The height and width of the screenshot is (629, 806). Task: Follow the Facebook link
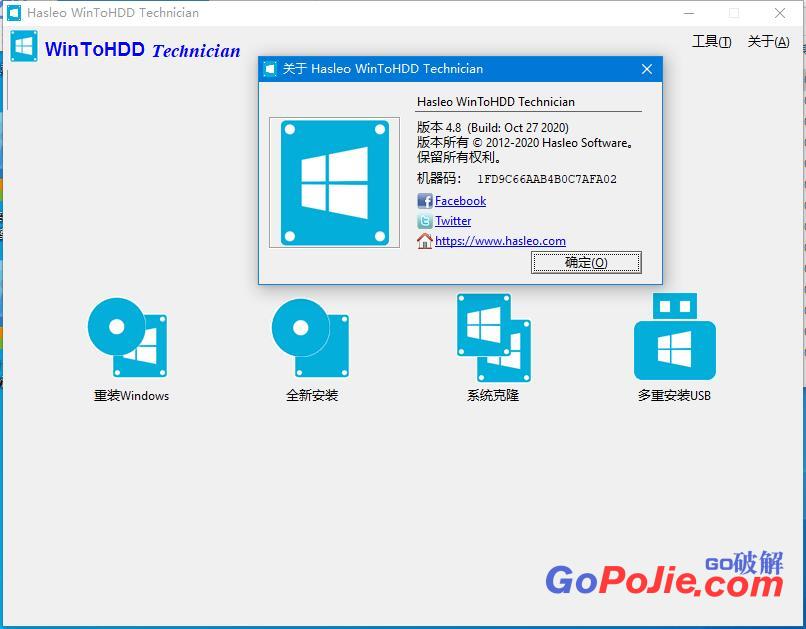[x=461, y=200]
